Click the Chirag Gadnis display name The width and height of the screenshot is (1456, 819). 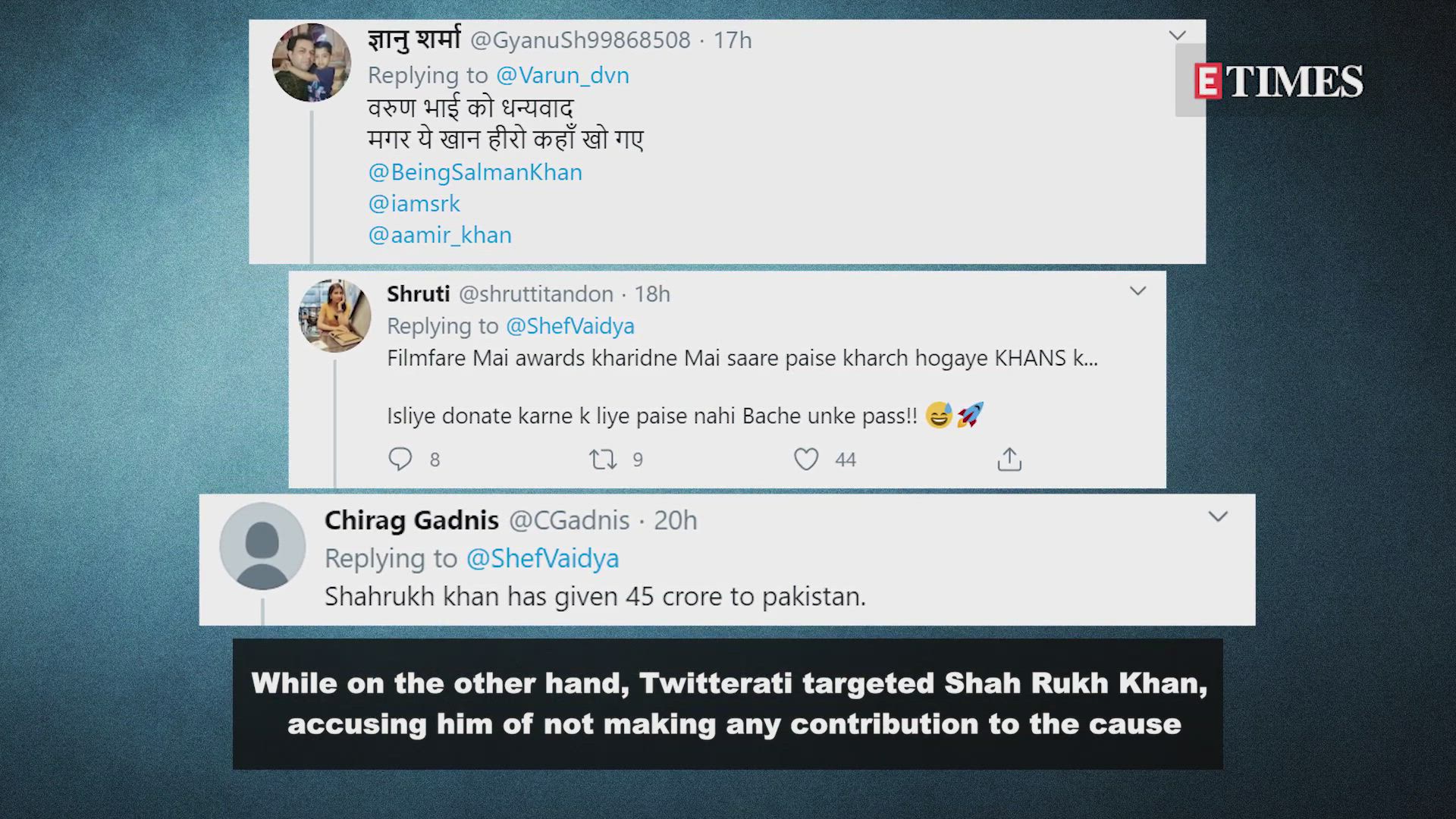(x=412, y=520)
